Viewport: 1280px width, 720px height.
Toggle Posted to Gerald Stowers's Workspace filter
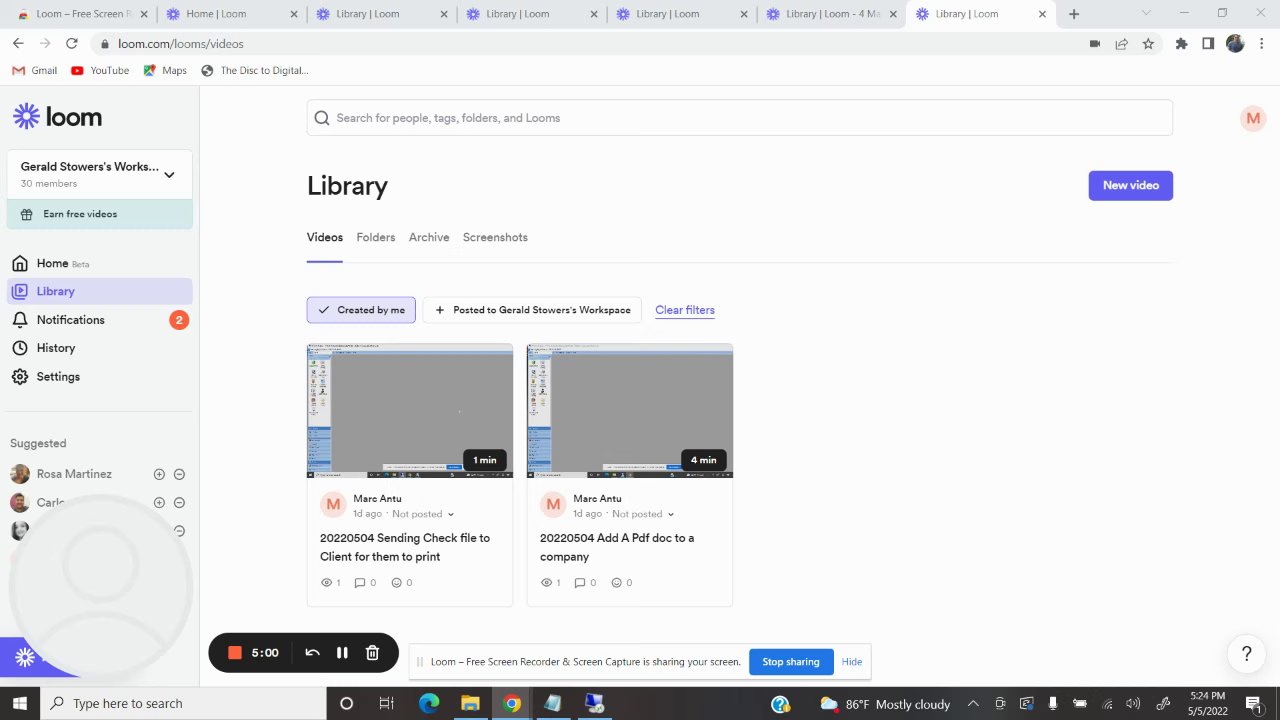pyautogui.click(x=532, y=310)
